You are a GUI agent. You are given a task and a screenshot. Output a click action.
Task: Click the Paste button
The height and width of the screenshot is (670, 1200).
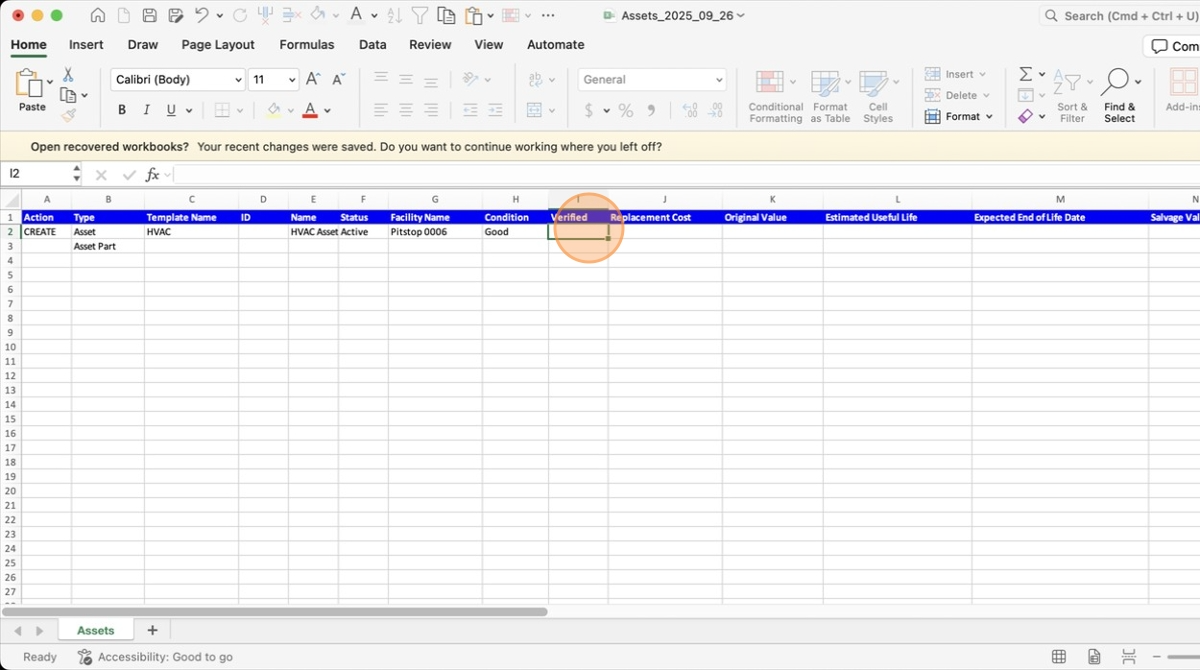click(32, 92)
